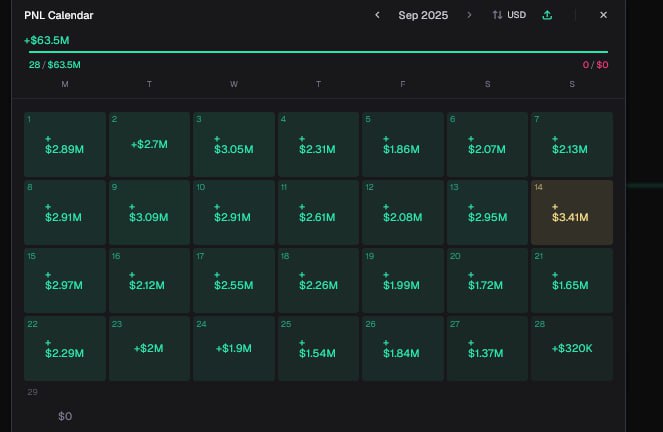The height and width of the screenshot is (432, 663).
Task: Toggle the USD currency switch
Action: point(509,15)
